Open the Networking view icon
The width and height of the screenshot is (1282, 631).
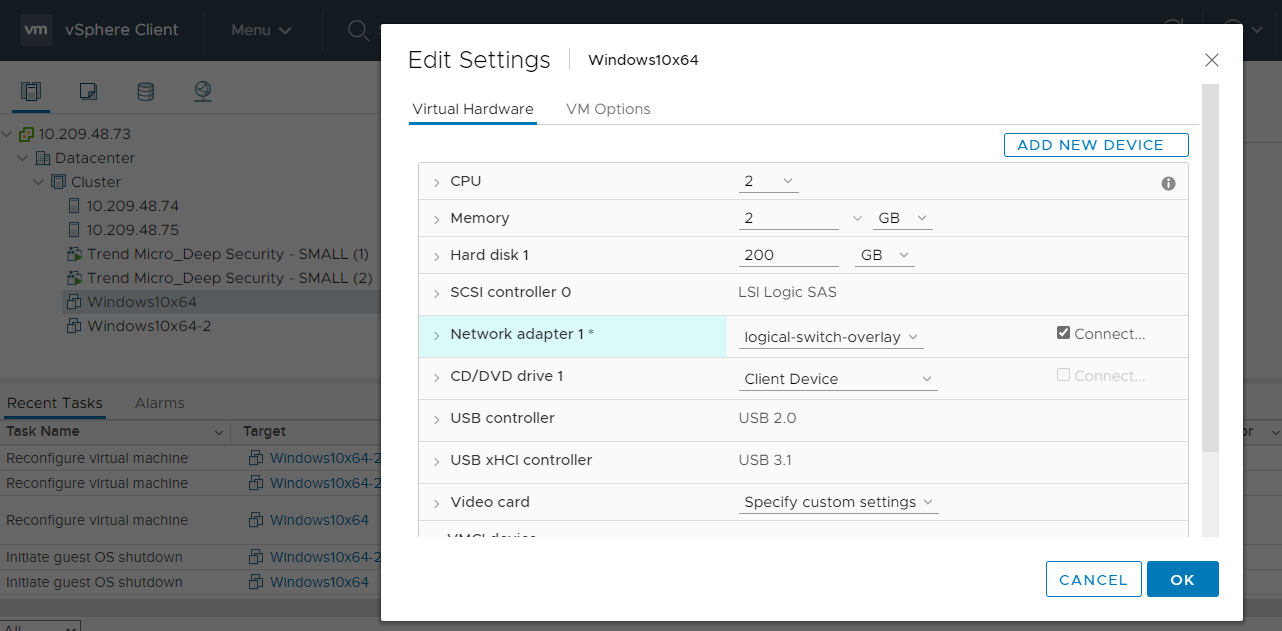(x=203, y=92)
